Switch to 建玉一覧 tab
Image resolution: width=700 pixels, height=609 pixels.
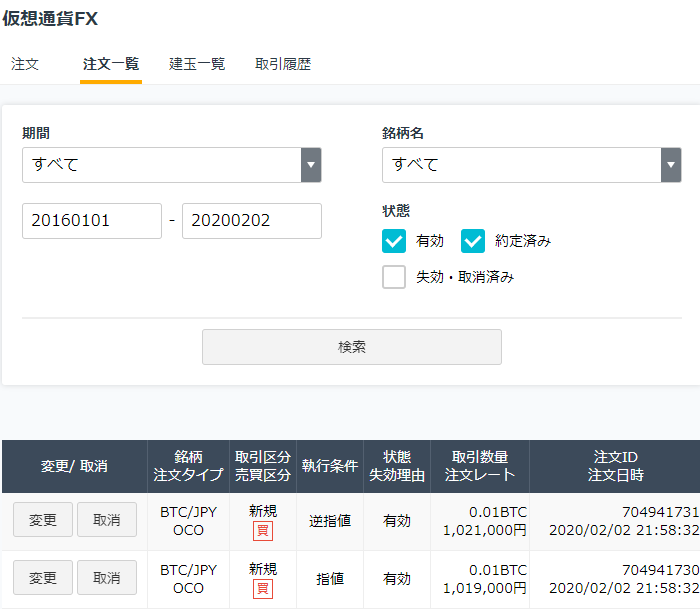[197, 64]
